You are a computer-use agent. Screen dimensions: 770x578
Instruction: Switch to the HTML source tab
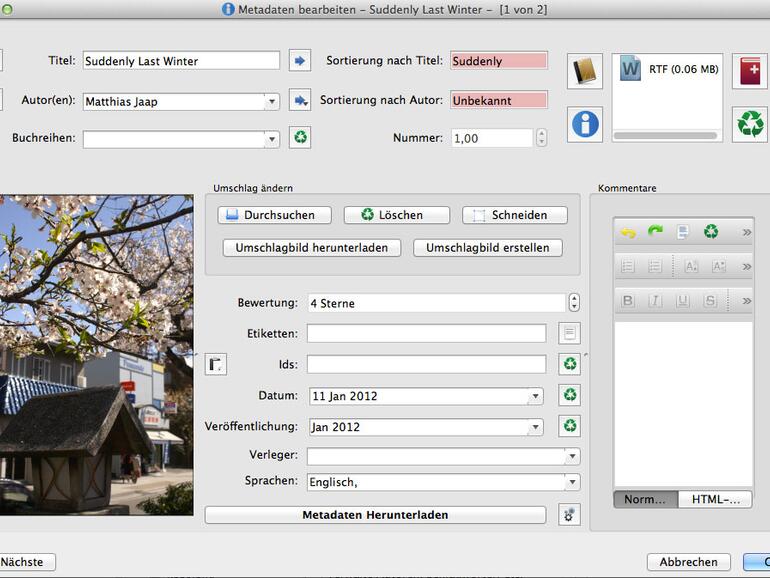716,499
